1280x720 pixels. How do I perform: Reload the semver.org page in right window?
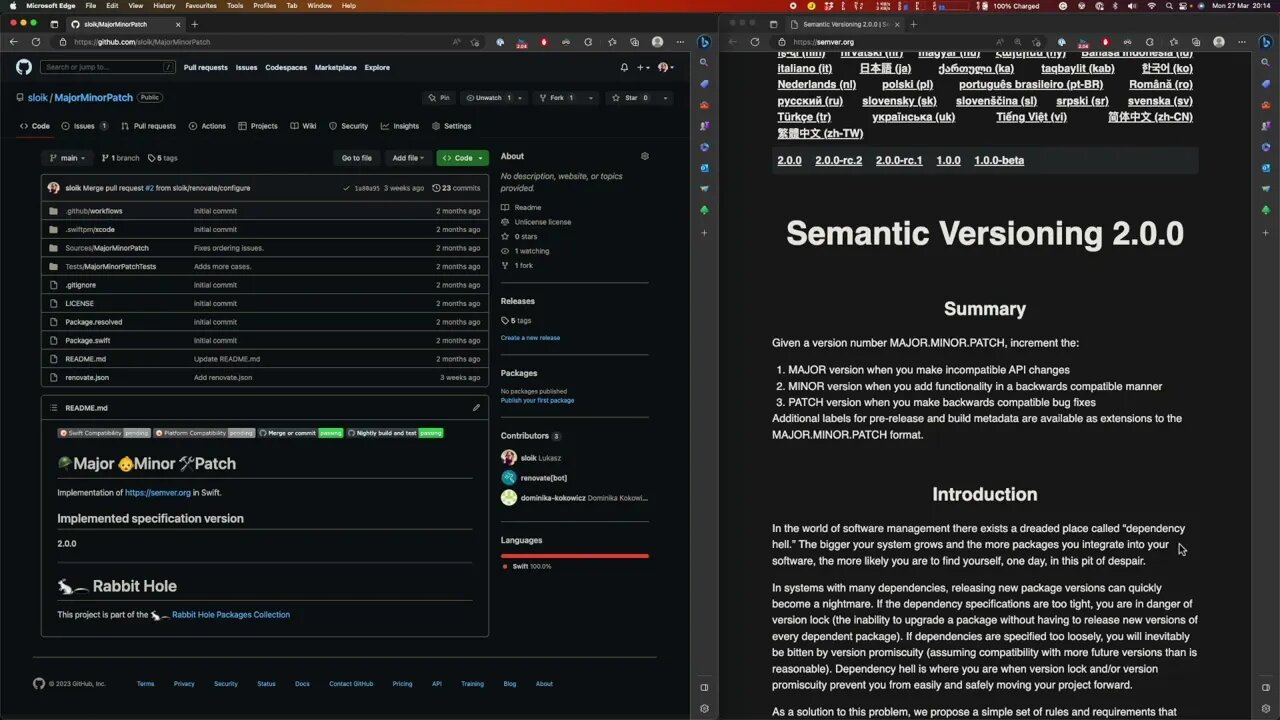[755, 42]
